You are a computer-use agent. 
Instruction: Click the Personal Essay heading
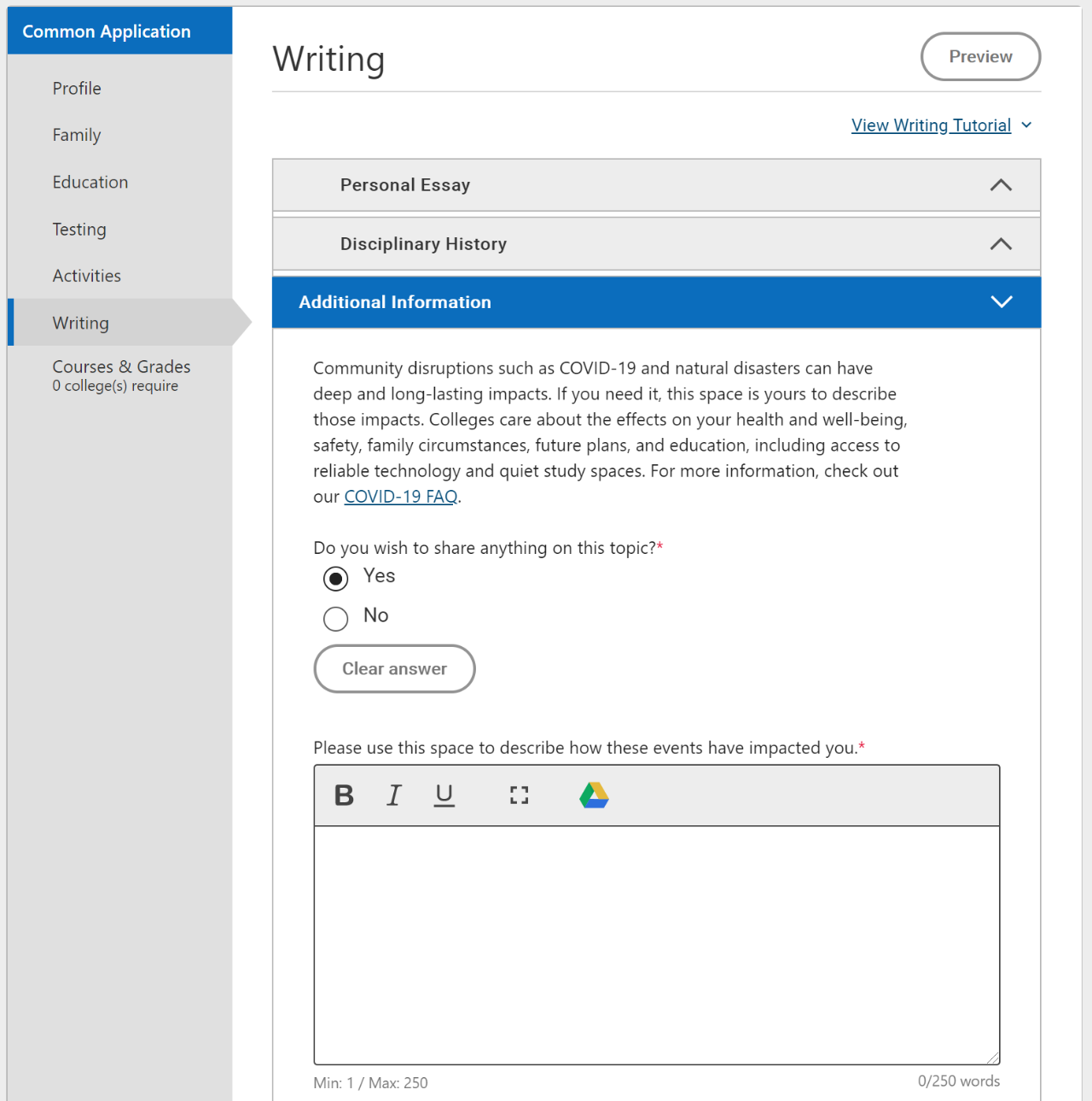point(405,185)
